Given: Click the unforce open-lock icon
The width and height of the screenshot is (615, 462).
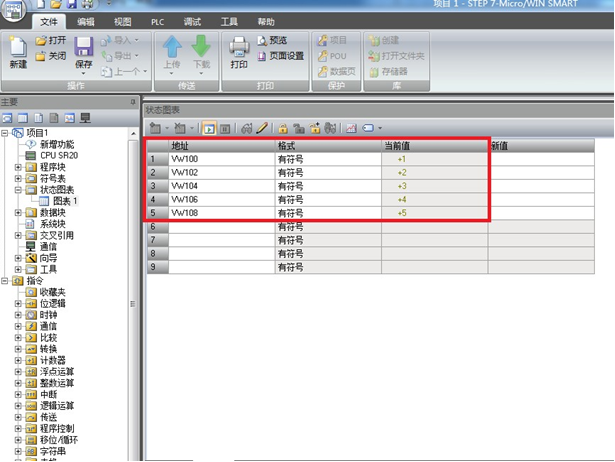Looking at the screenshot, I should tap(299, 128).
